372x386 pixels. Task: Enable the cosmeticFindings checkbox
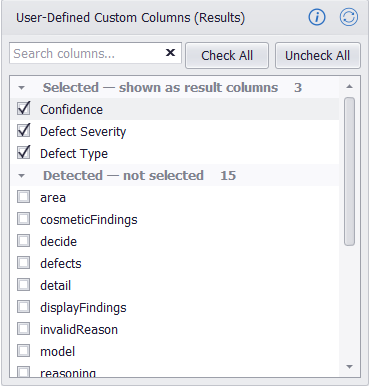pos(24,219)
